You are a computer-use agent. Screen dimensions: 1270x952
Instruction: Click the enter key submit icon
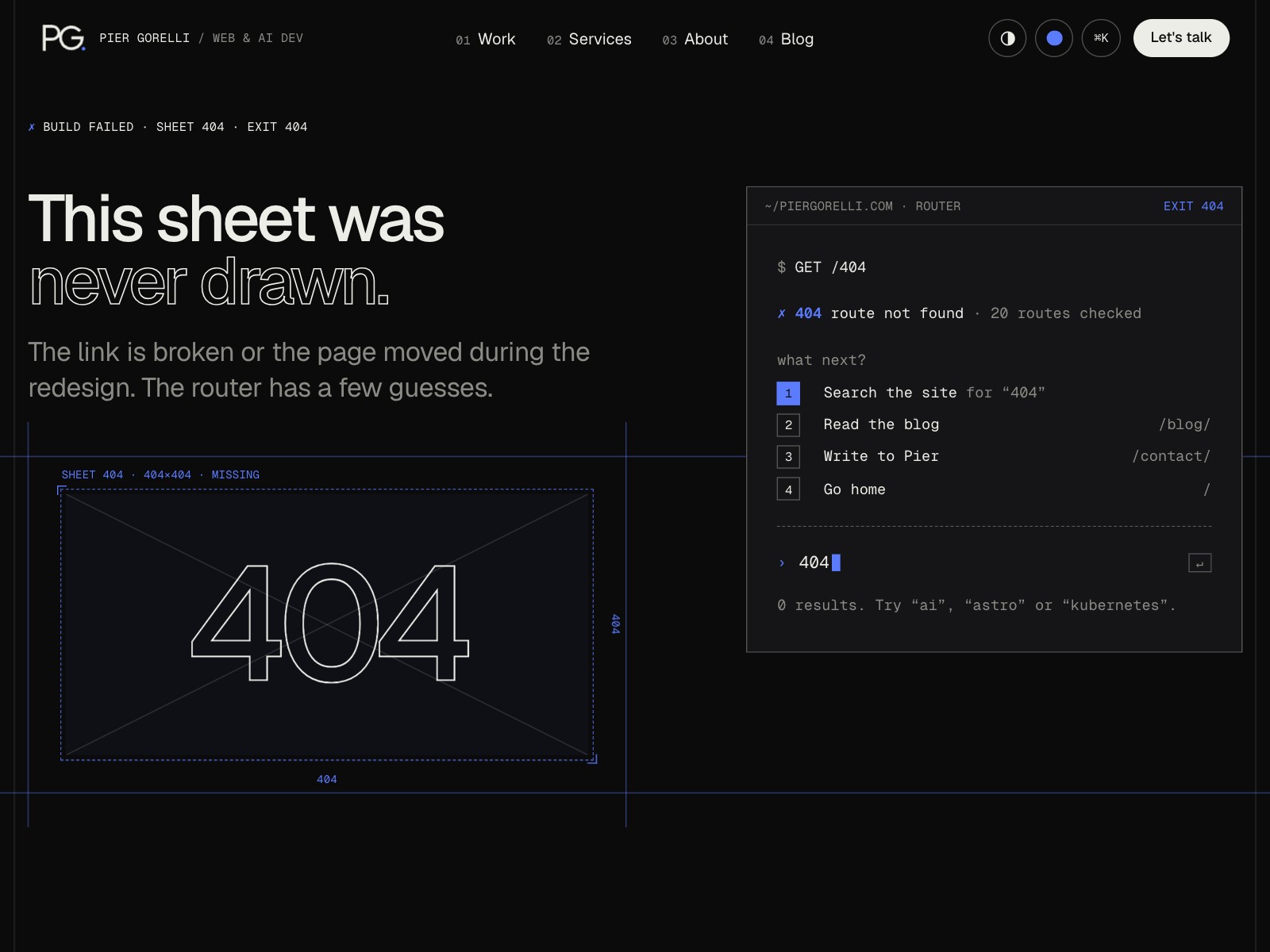tap(1199, 563)
